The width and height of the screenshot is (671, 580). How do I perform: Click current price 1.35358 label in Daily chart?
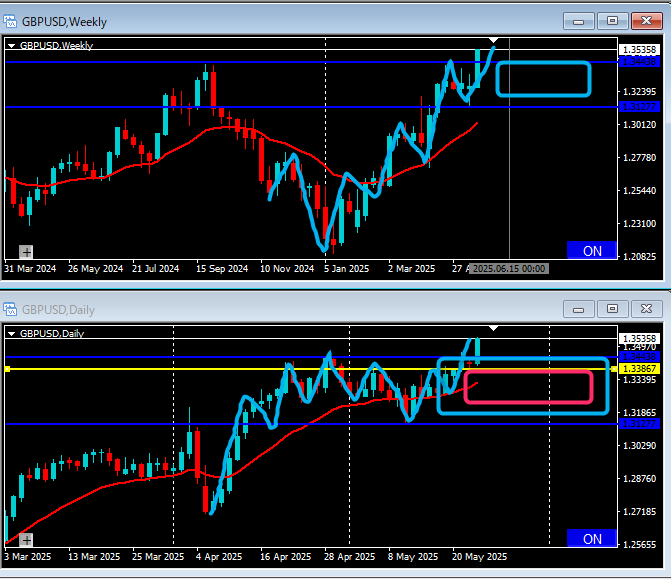point(639,338)
